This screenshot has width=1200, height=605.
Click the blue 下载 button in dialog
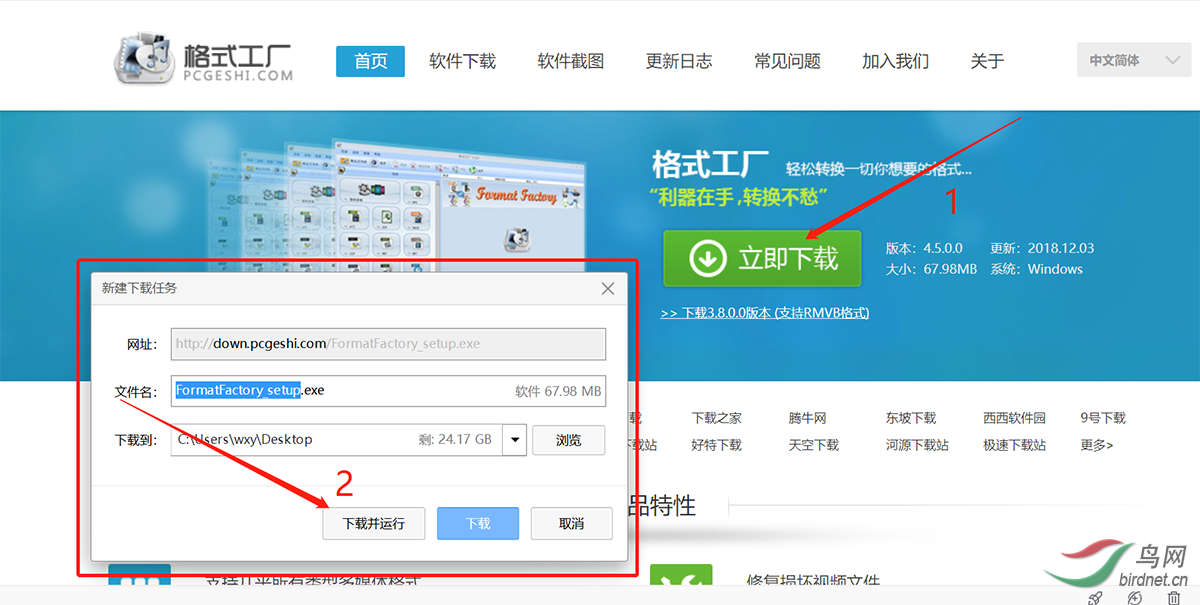coord(478,524)
